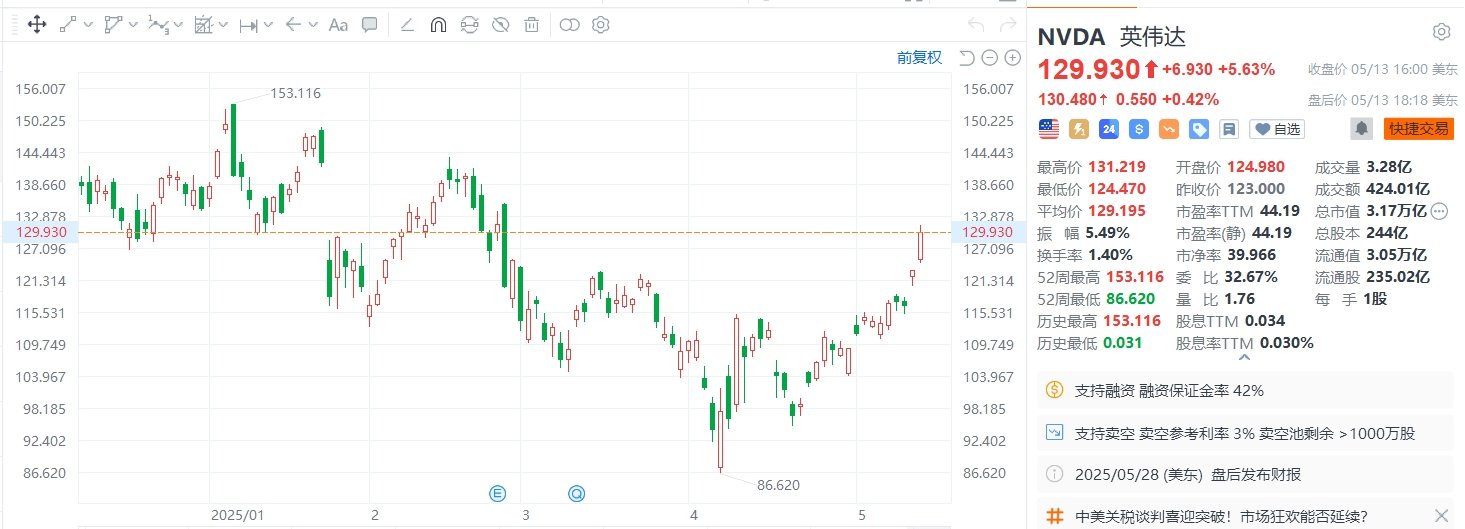Toggle continuous drawing mode icon

point(470,24)
